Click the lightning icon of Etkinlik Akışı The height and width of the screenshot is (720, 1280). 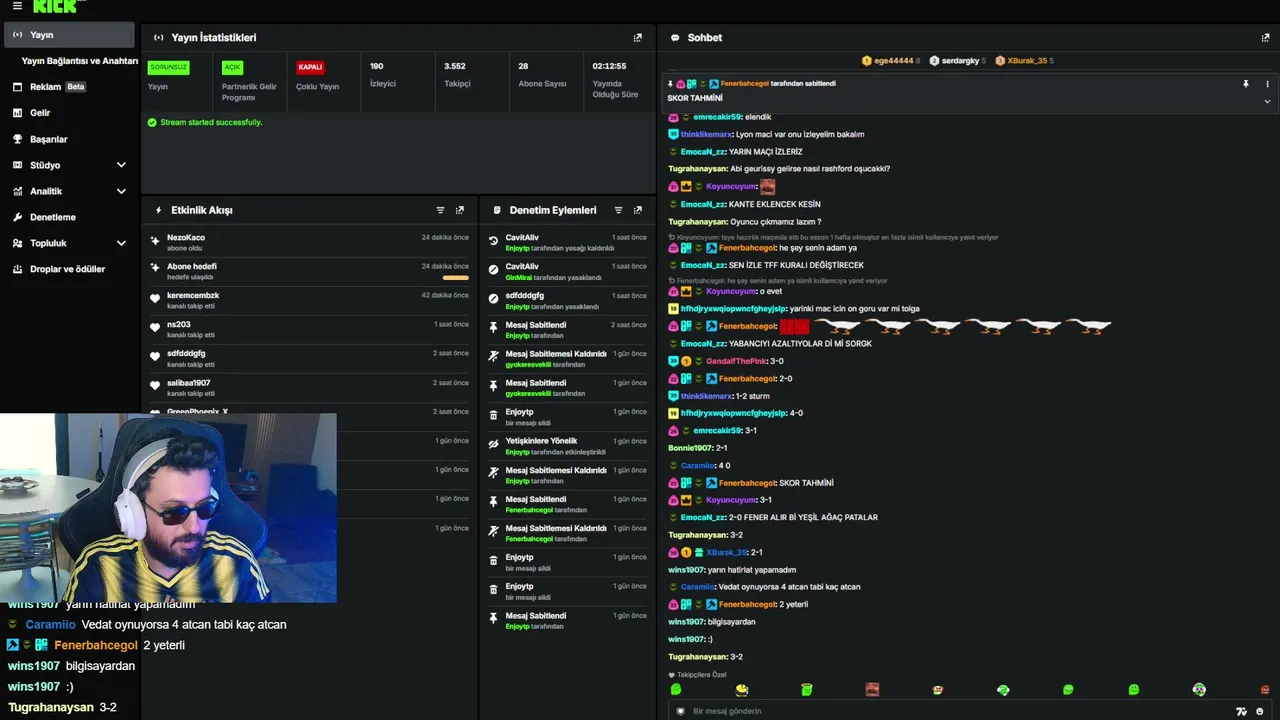(158, 211)
